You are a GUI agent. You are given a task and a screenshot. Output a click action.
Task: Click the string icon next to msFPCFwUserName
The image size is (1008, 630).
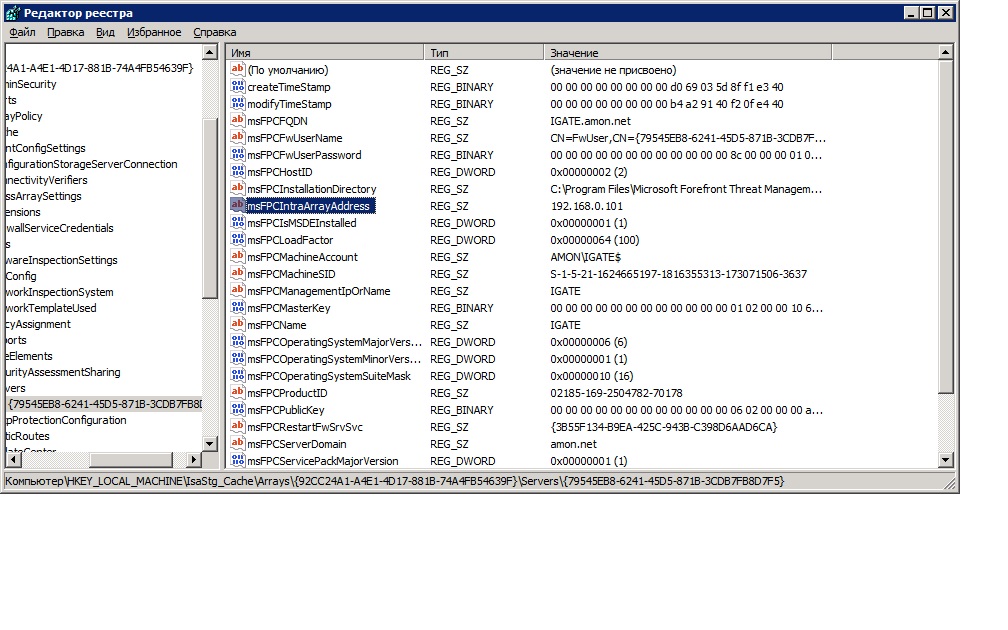tap(238, 137)
